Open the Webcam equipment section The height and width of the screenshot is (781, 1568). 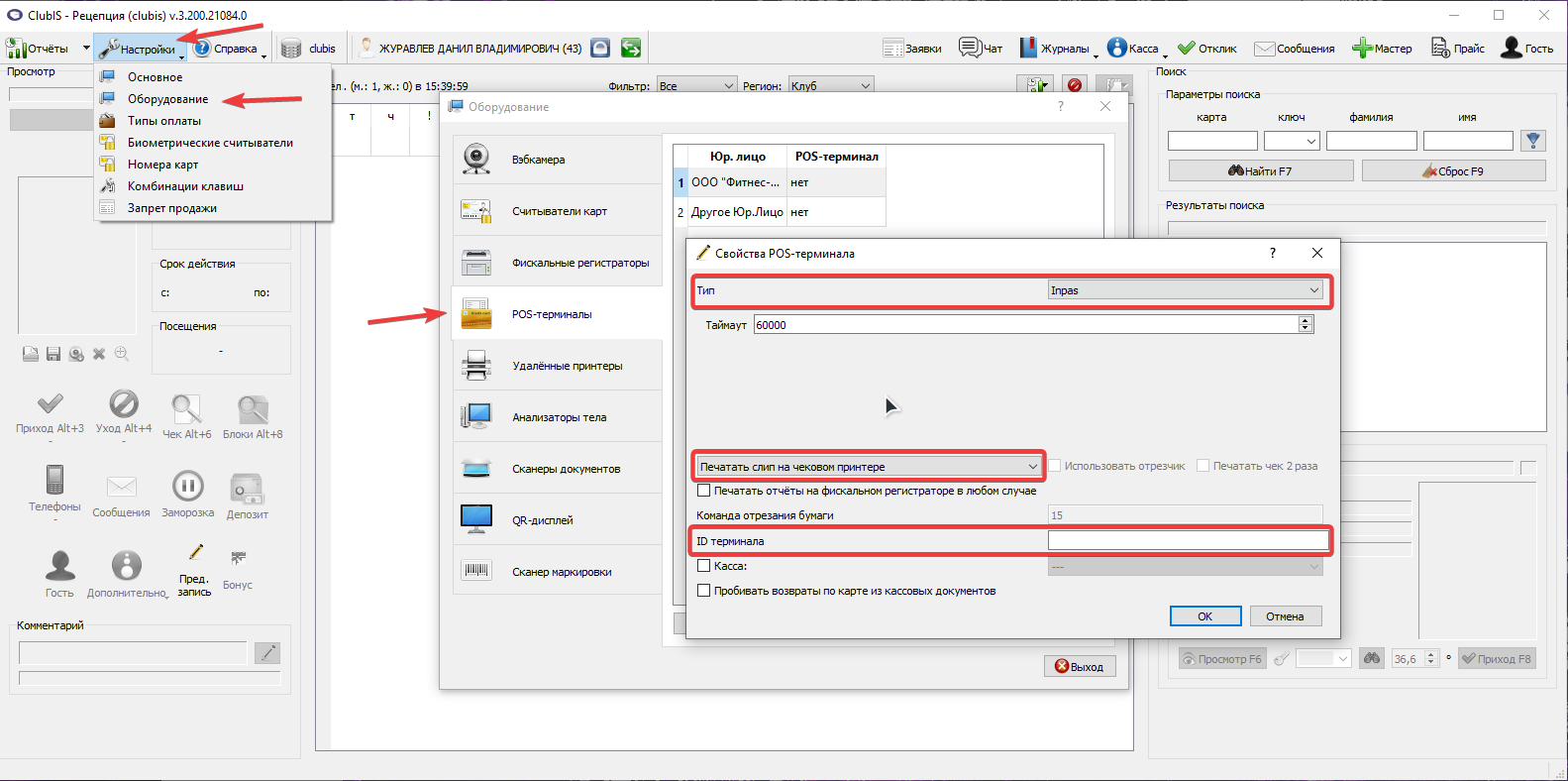[558, 160]
